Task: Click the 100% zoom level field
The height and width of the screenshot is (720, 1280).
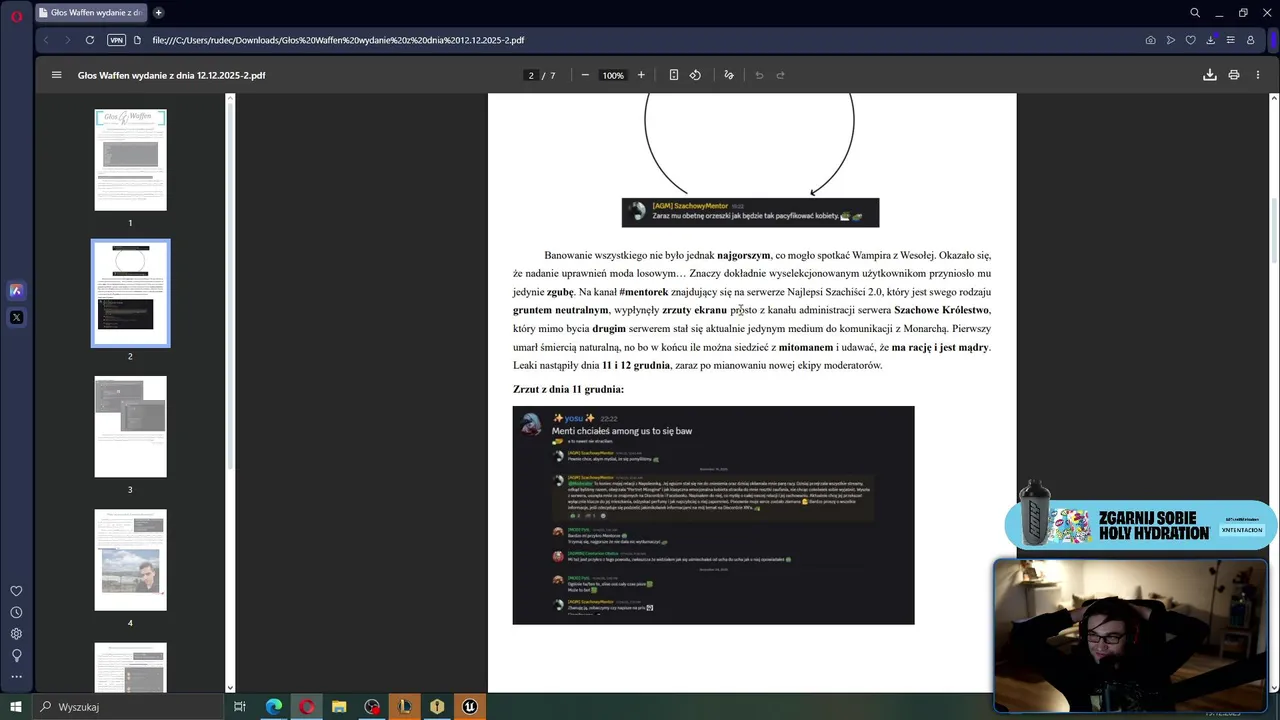Action: click(613, 75)
